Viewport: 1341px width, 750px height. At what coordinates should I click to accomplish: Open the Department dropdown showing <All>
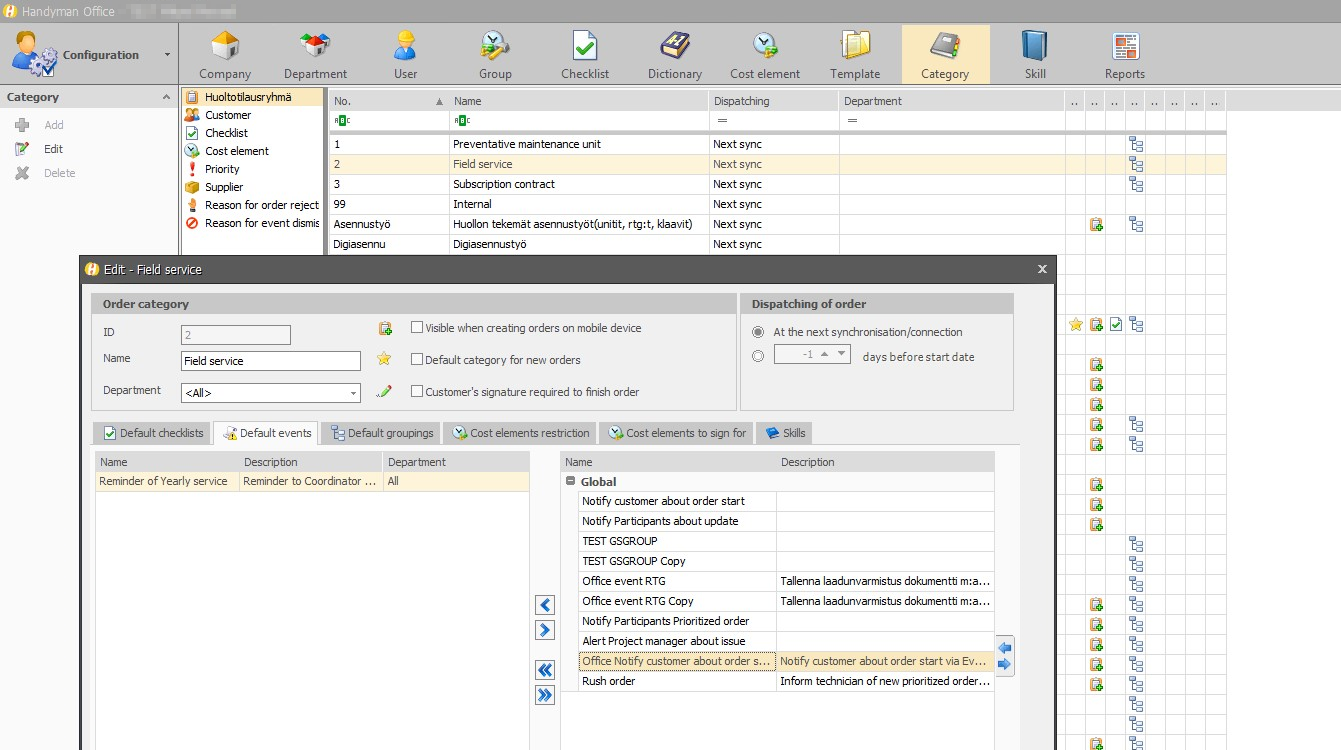click(270, 393)
